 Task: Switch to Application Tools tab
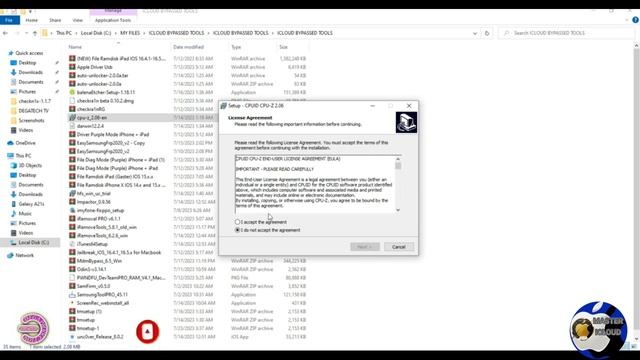[x=113, y=20]
